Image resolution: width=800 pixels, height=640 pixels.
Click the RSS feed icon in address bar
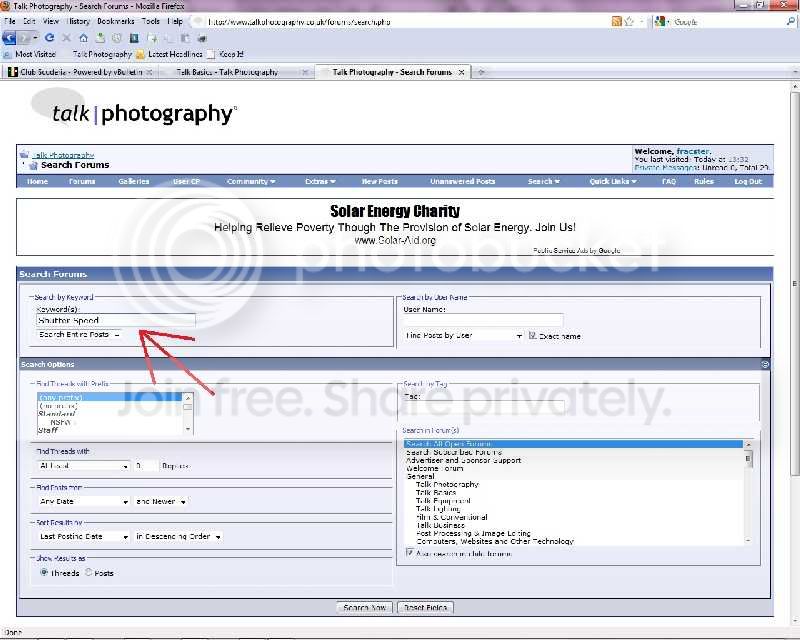617,21
